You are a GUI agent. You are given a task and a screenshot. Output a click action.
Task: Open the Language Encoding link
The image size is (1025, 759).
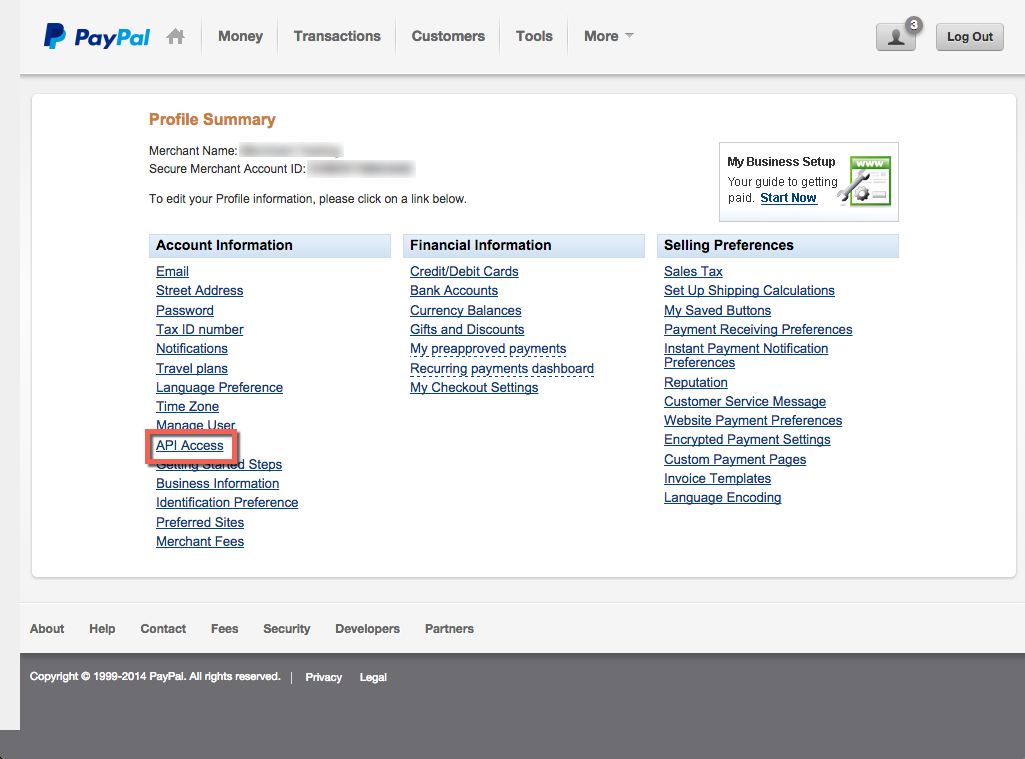pos(722,498)
